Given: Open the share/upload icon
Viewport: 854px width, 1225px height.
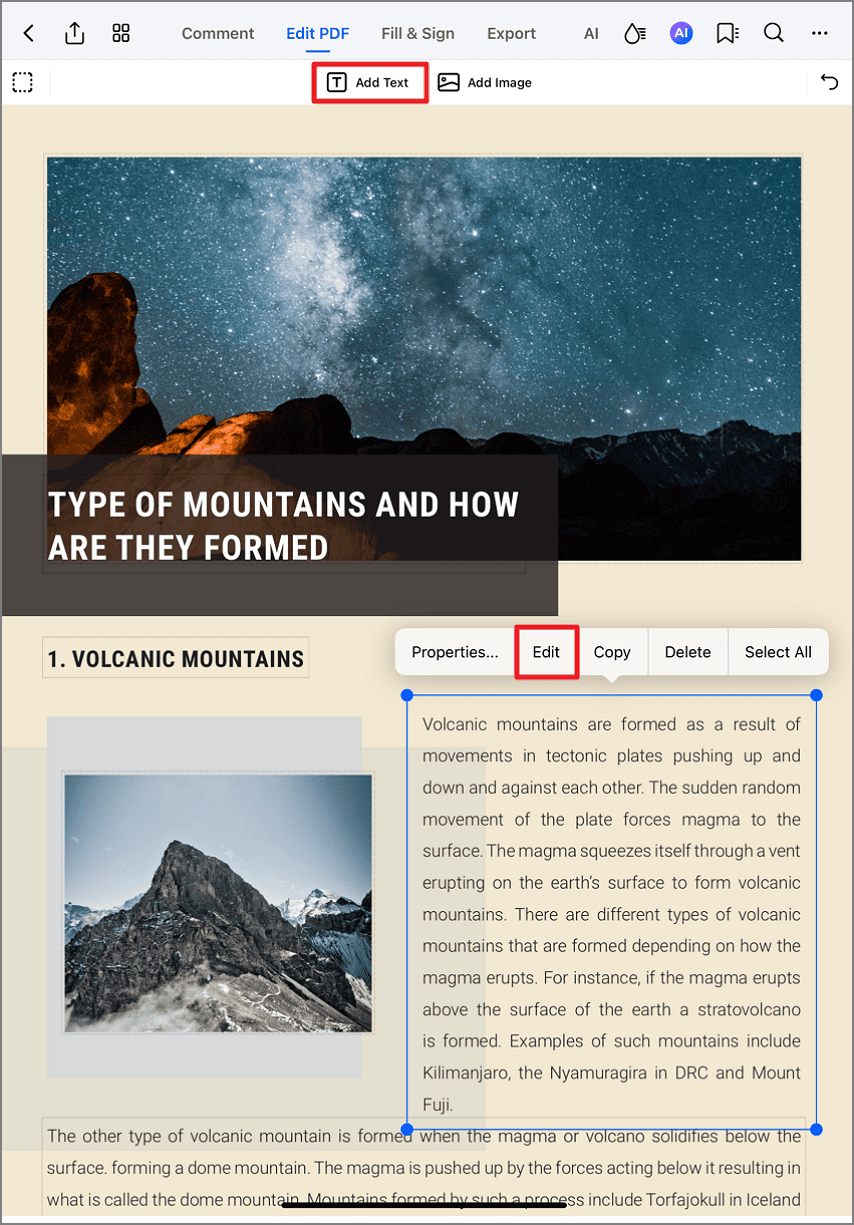Looking at the screenshot, I should 75,33.
